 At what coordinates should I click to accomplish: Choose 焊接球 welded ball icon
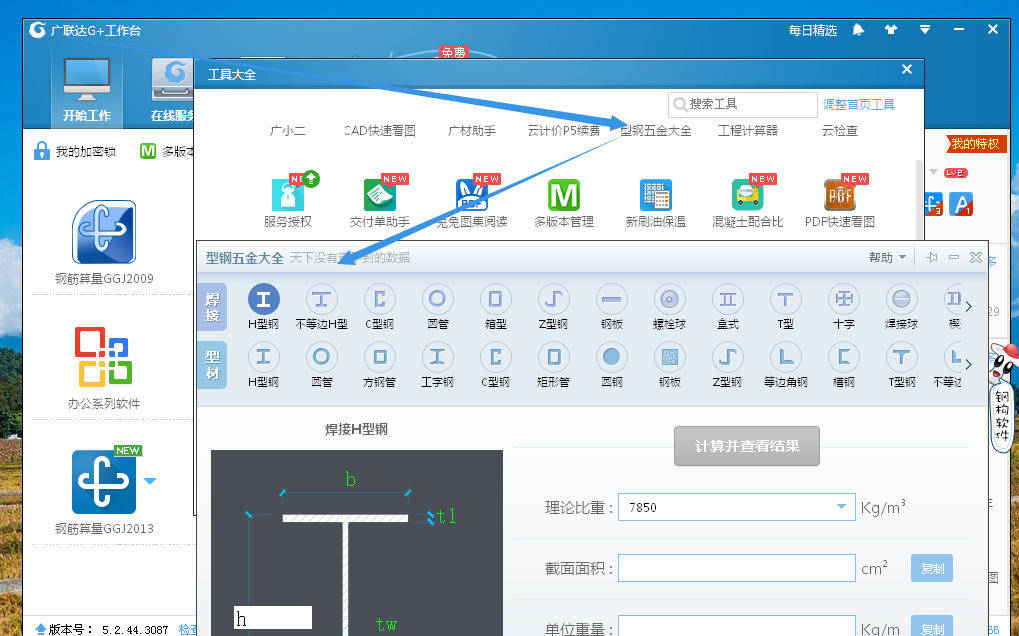[x=901, y=299]
